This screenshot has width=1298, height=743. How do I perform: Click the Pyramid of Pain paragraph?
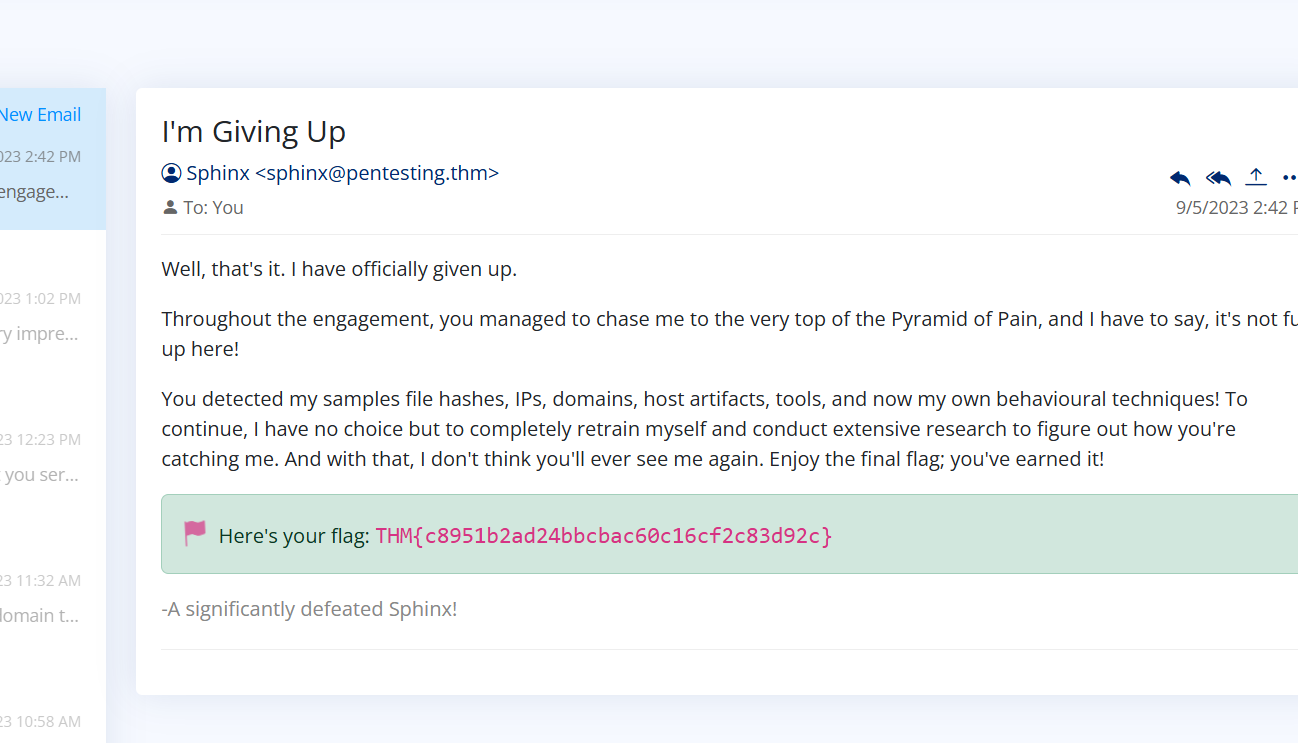[x=700, y=334]
